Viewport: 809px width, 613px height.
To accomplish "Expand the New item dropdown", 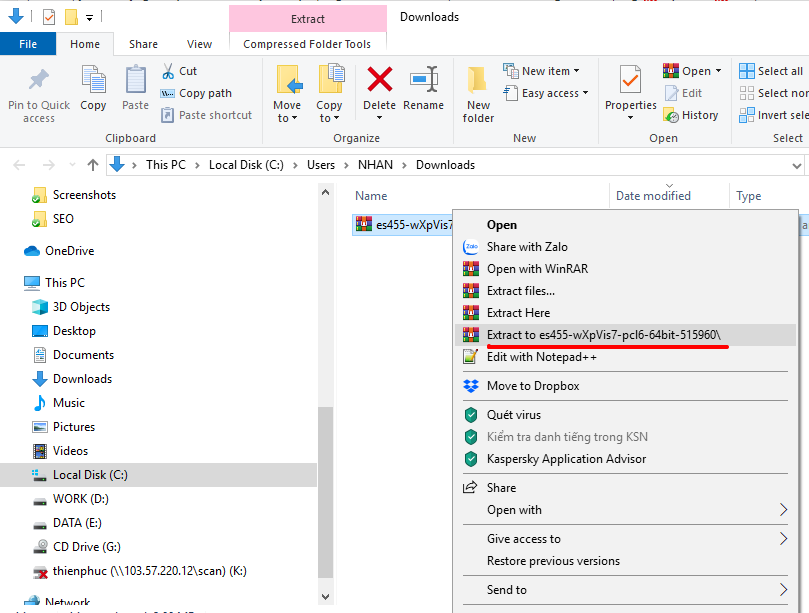I will tap(554, 71).
